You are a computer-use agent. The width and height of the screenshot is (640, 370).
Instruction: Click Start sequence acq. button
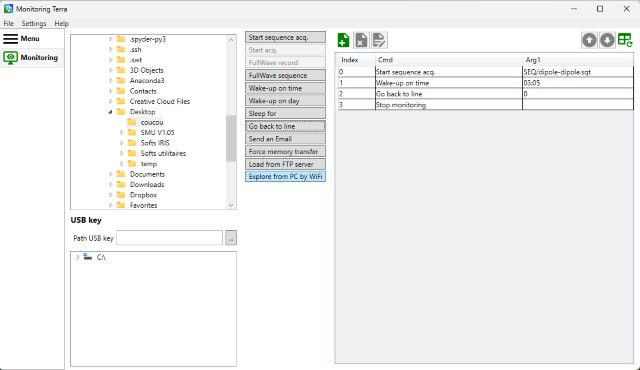click(285, 37)
